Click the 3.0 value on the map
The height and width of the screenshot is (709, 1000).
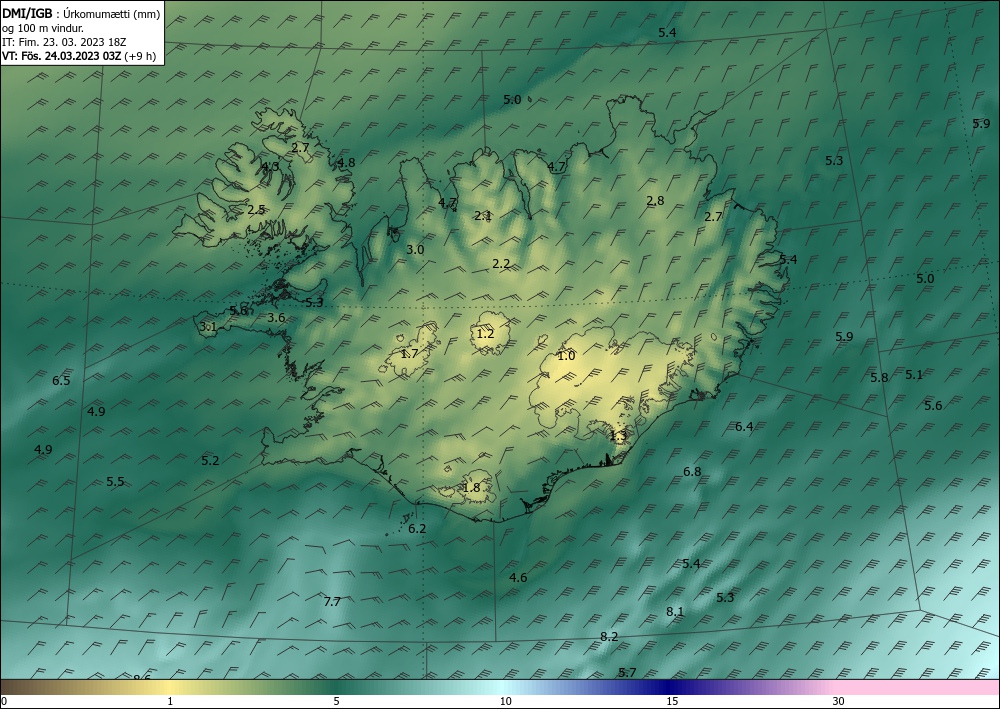coord(415,250)
